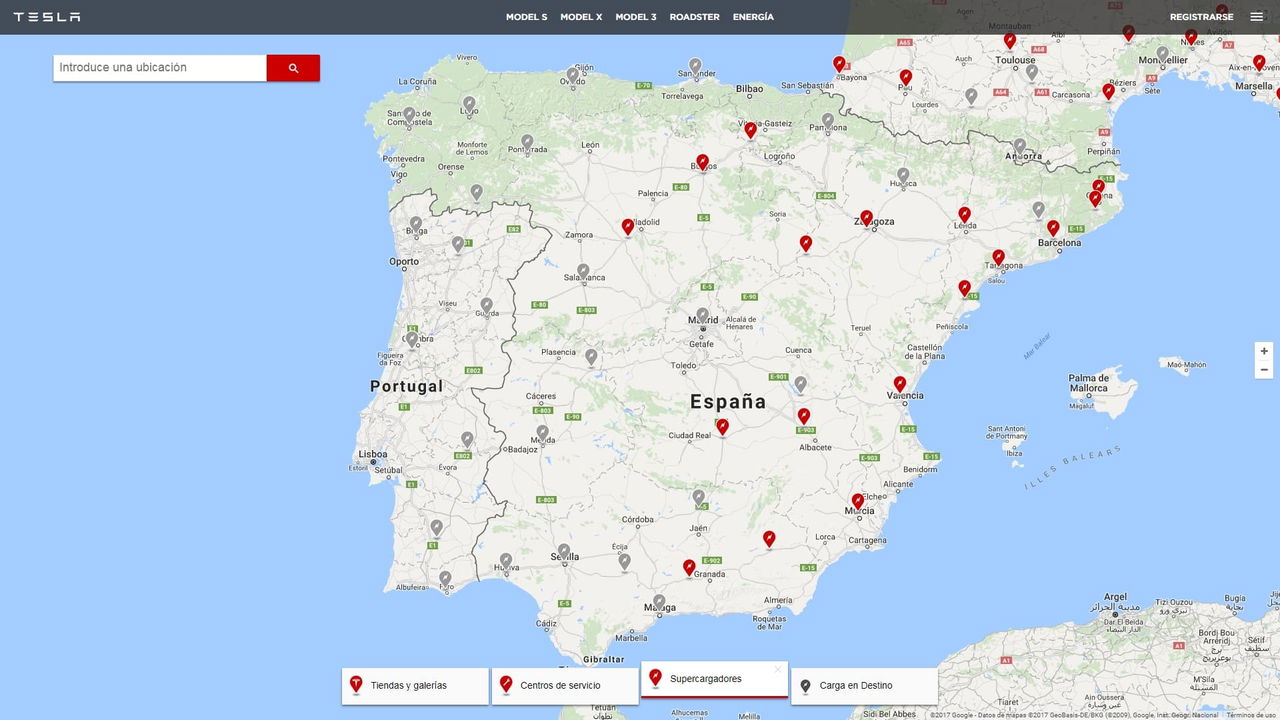Screen dimensions: 1280x720
Task: Click the Registrarse link
Action: point(1201,17)
